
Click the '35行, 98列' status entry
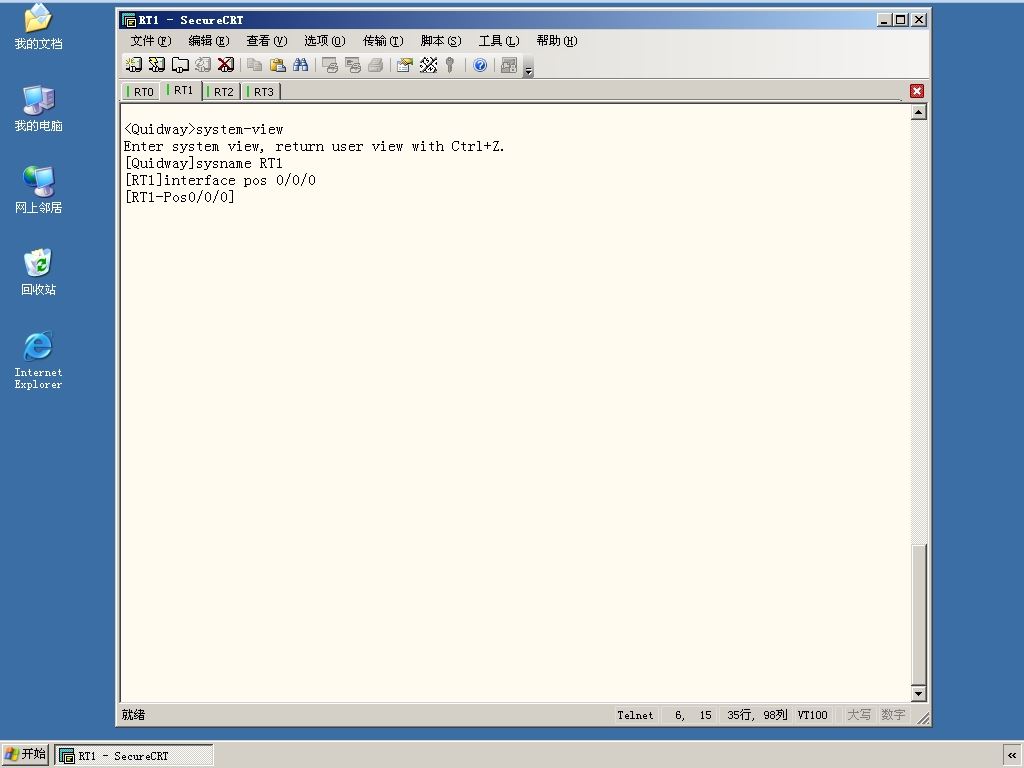pos(758,715)
